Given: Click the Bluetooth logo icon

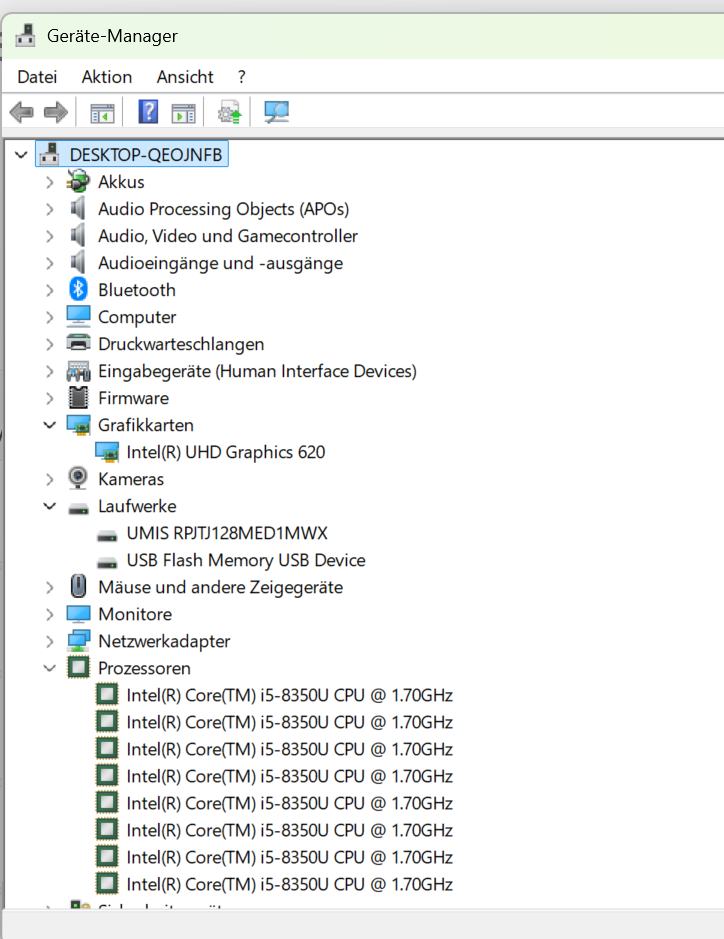Looking at the screenshot, I should 78,290.
